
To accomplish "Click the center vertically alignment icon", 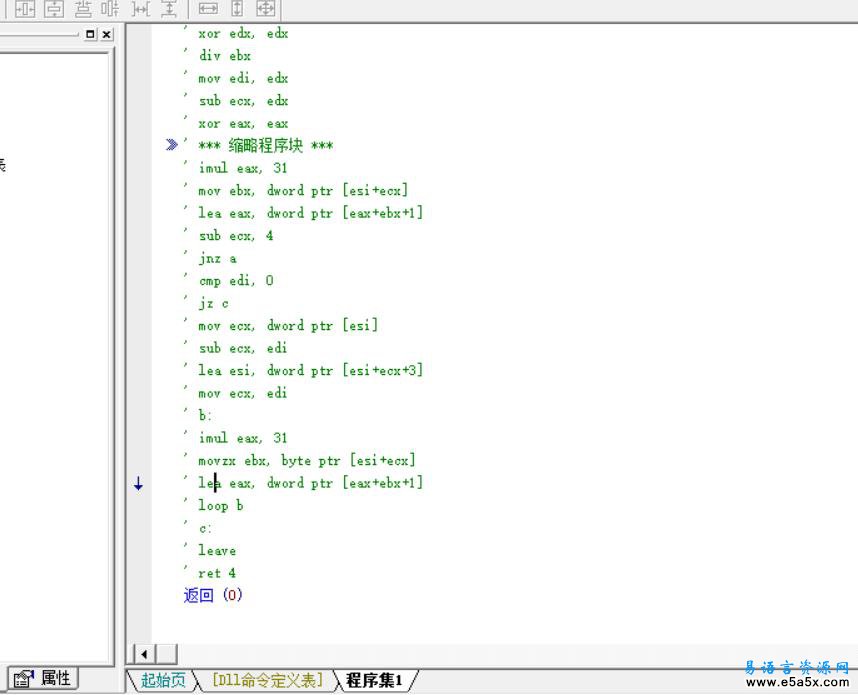I will pyautogui.click(x=54, y=8).
